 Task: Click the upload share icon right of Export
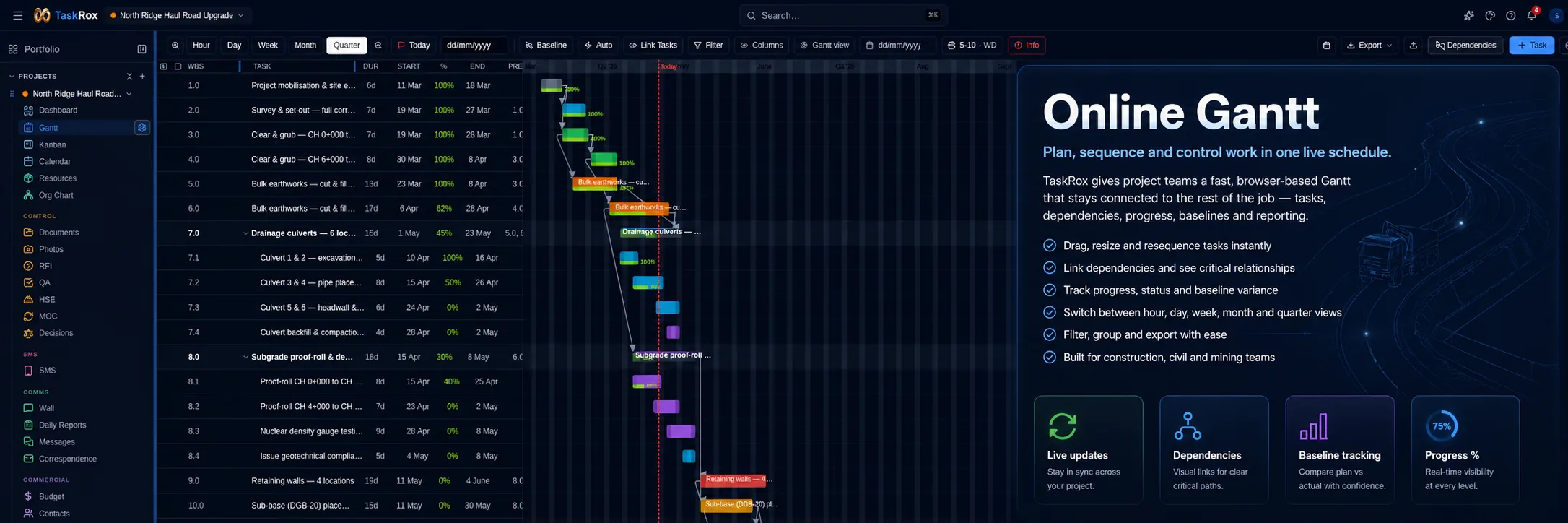[x=1414, y=46]
